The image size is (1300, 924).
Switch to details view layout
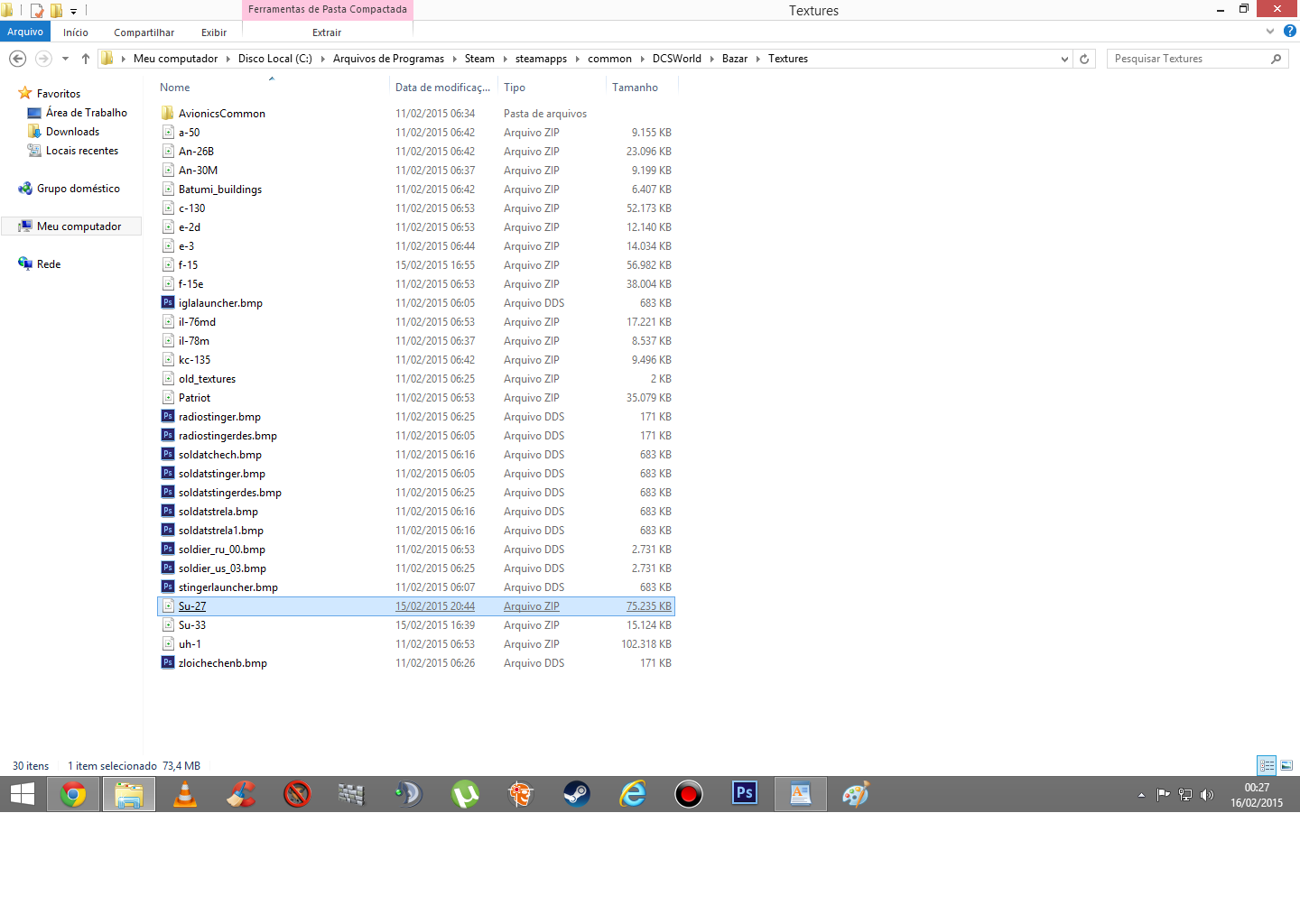coord(1267,765)
